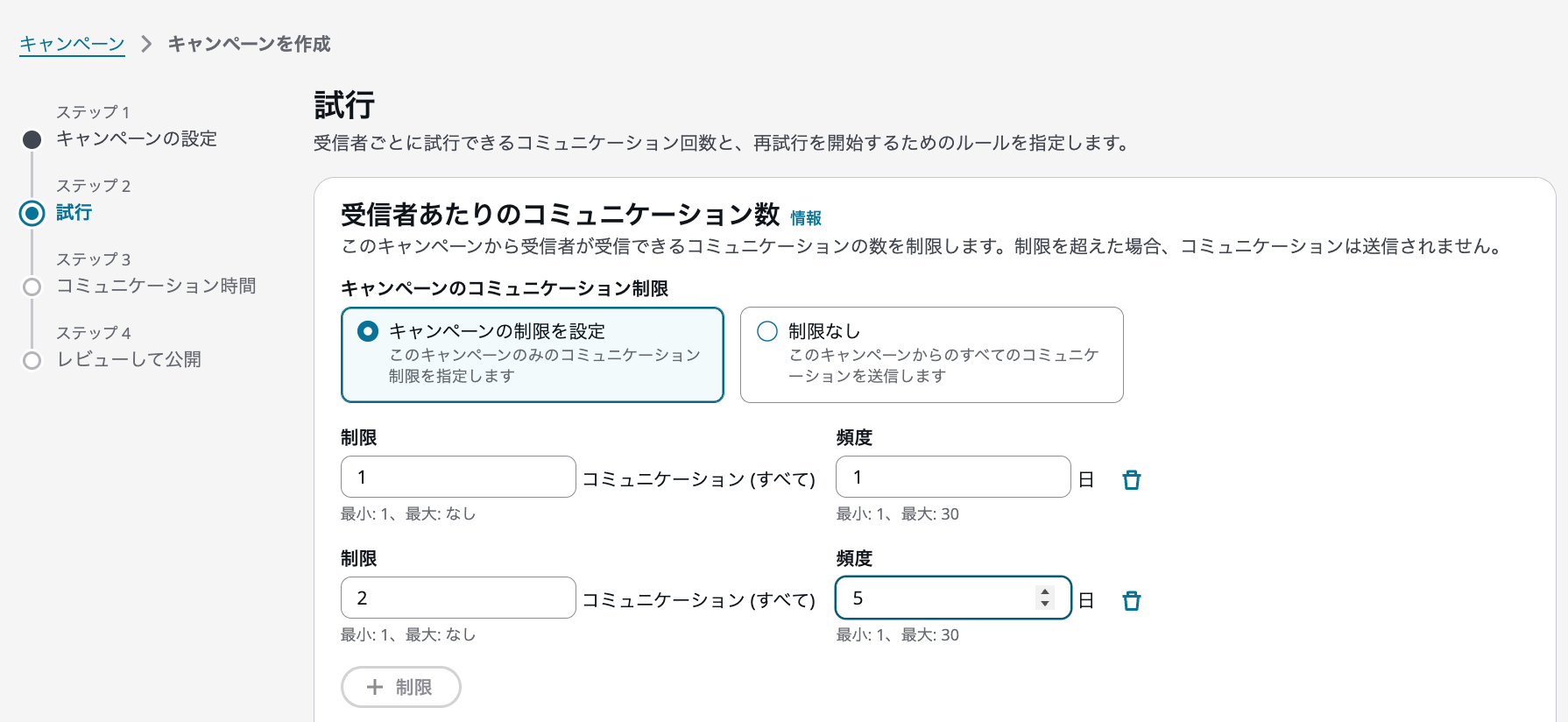Go to step 1 キャンペーンの設定
The width and height of the screenshot is (1568, 722).
click(137, 138)
